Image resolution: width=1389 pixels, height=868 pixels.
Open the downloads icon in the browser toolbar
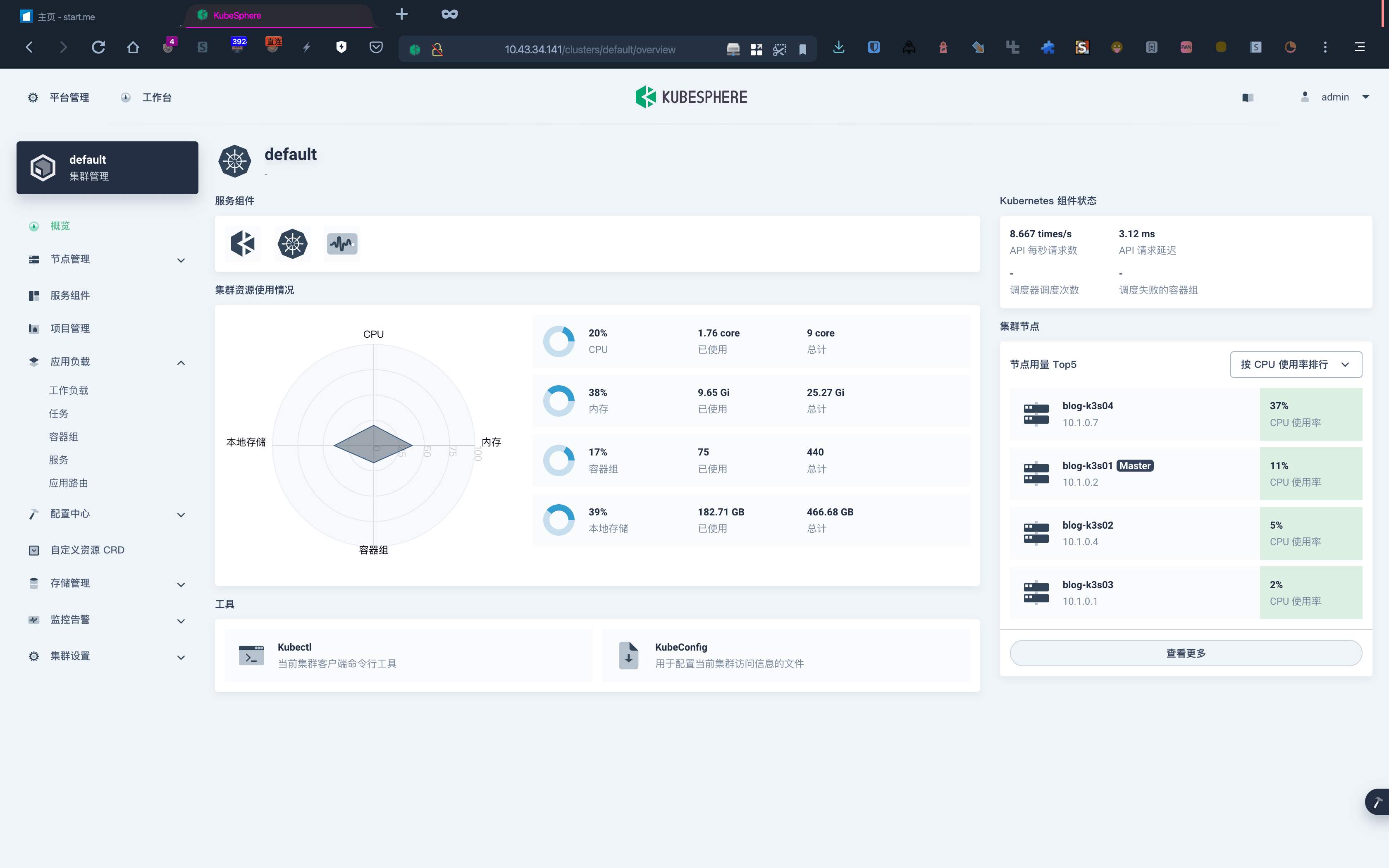pyautogui.click(x=838, y=47)
